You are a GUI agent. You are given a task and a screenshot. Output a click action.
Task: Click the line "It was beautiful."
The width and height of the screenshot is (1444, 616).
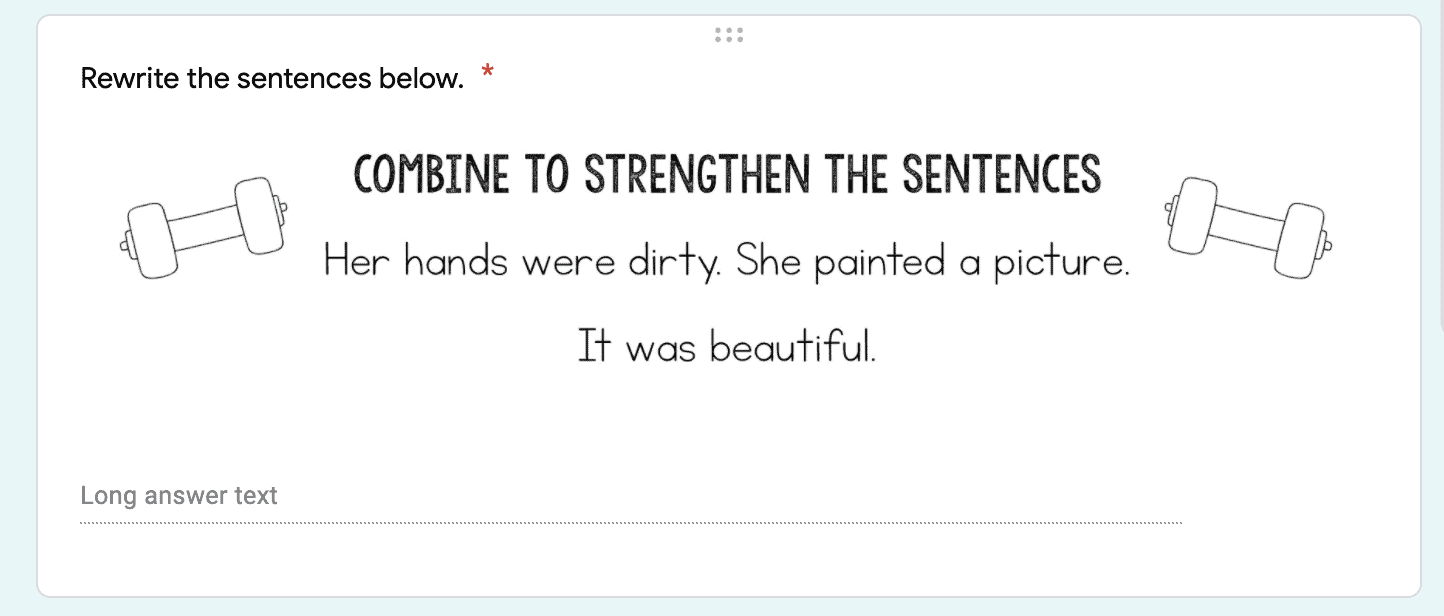(728, 347)
